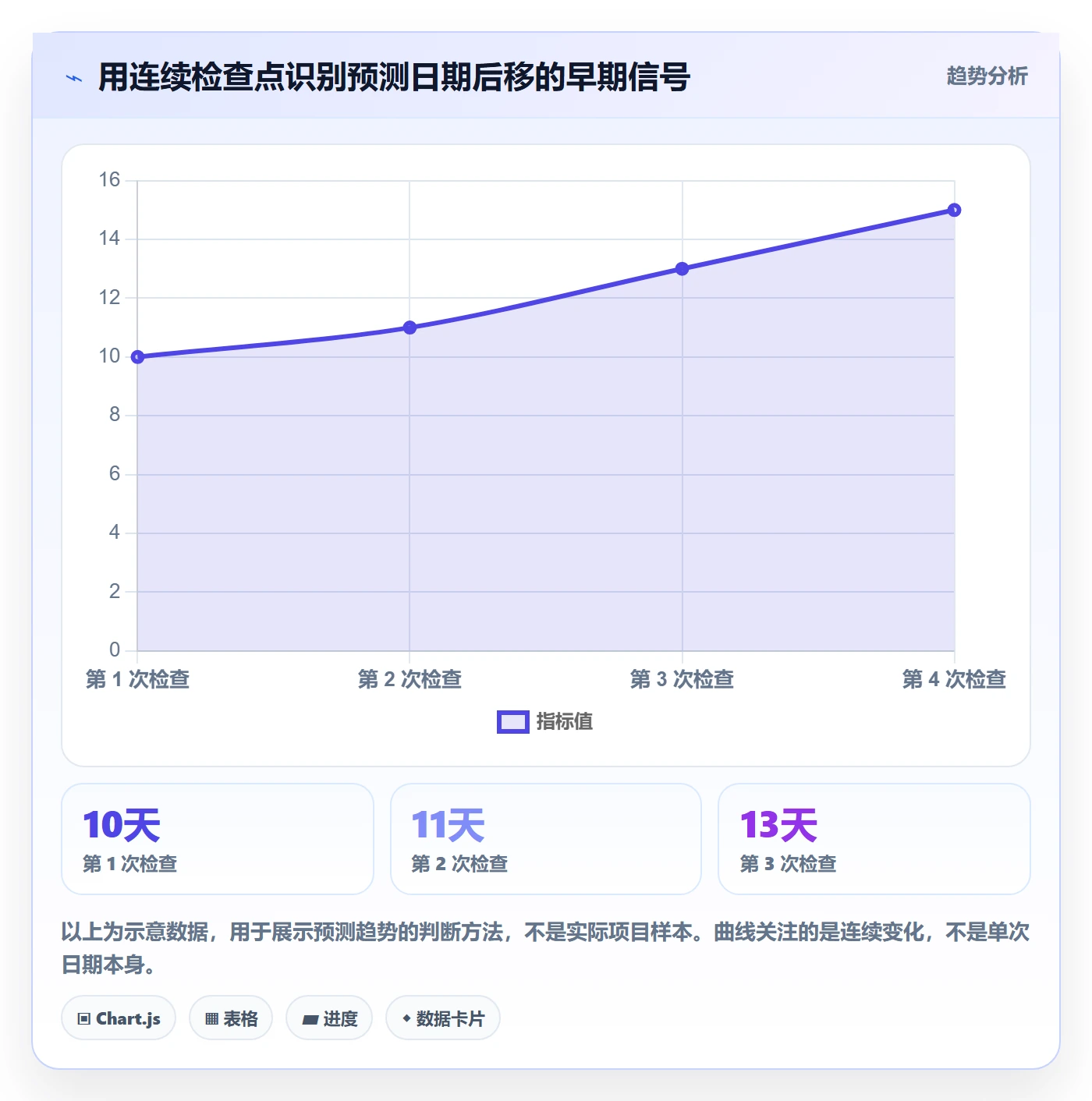This screenshot has height=1101, width=1092.
Task: Click the 第 3 次检查 caption under 13天
Action: (x=788, y=864)
